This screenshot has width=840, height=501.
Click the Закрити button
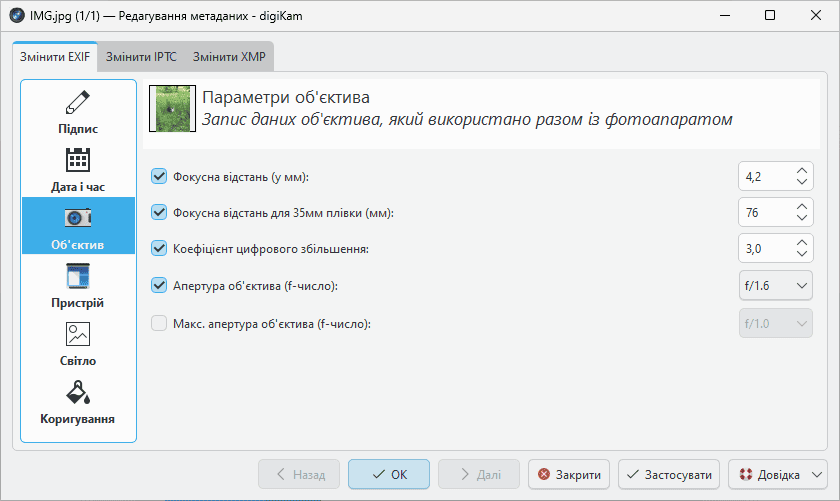click(569, 474)
